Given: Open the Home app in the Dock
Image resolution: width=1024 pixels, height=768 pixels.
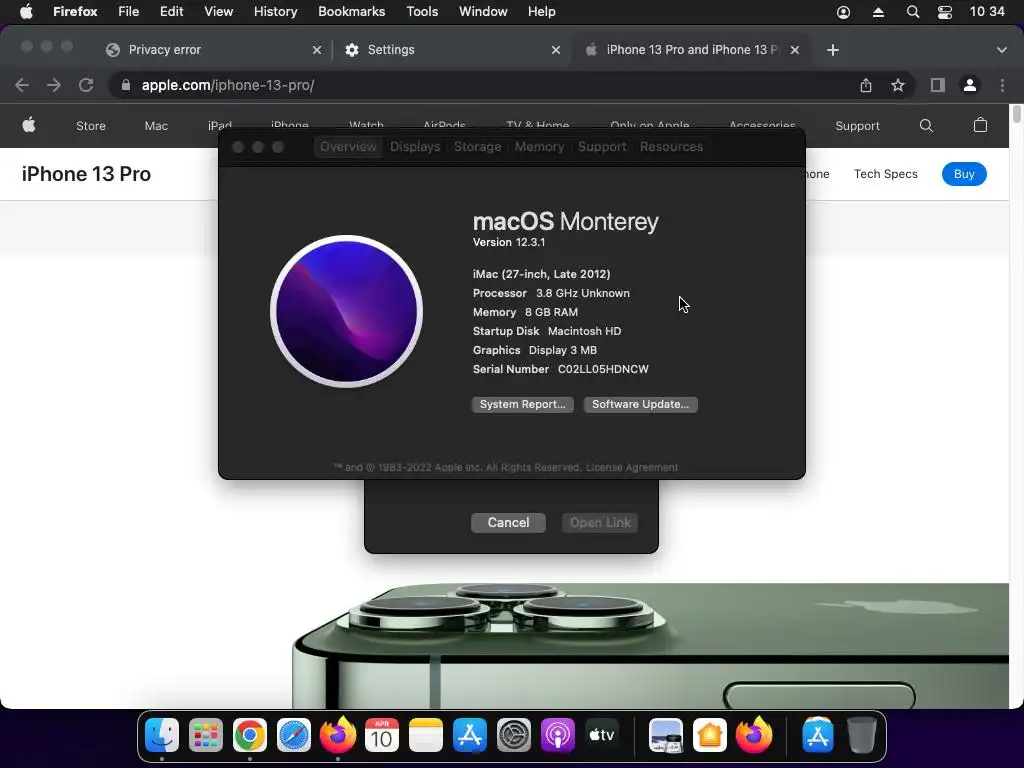Looking at the screenshot, I should 710,735.
